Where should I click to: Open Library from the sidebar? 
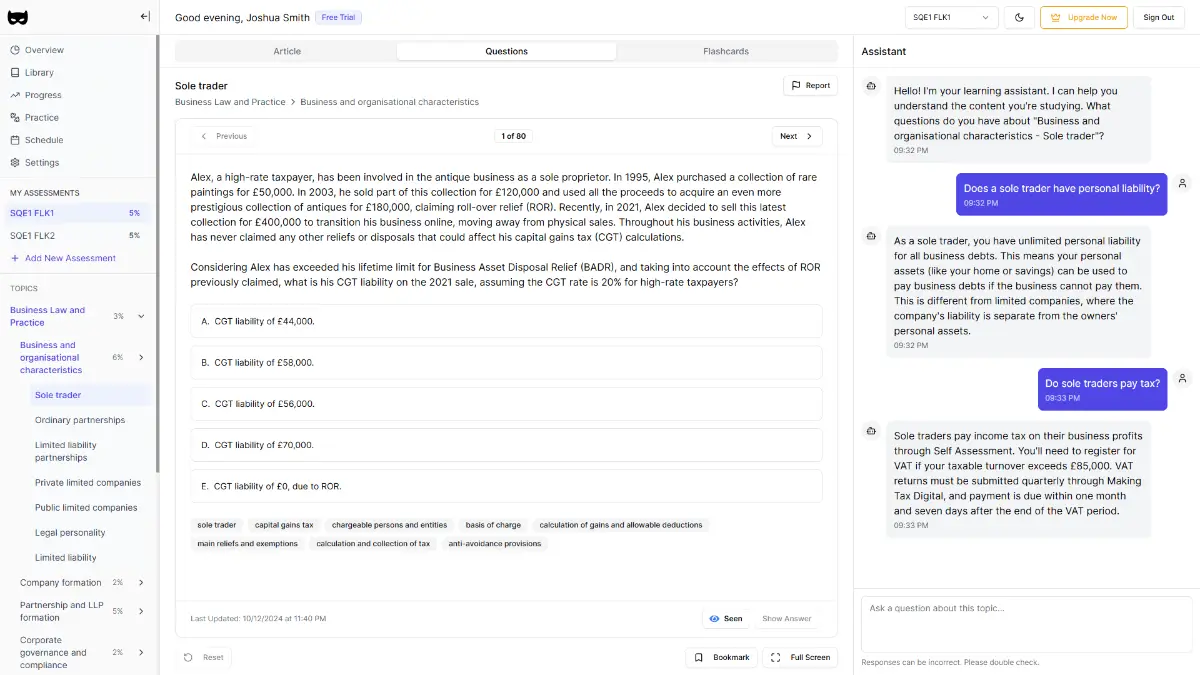click(40, 73)
